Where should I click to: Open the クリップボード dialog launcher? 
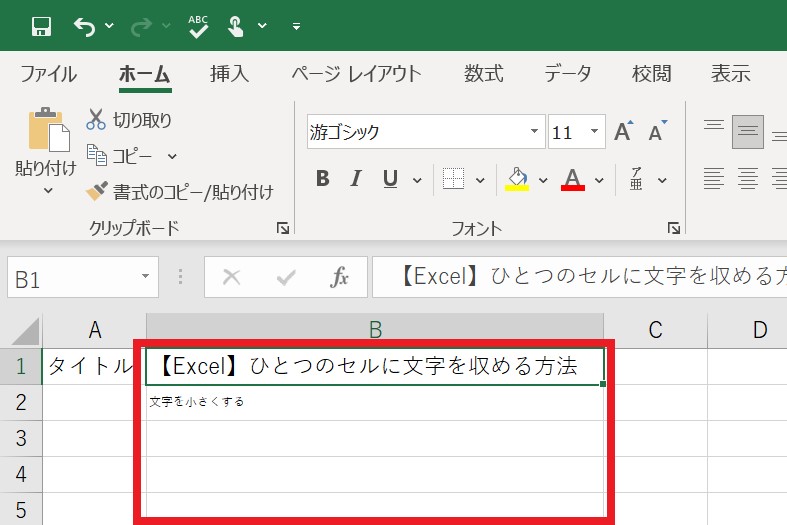click(x=283, y=228)
